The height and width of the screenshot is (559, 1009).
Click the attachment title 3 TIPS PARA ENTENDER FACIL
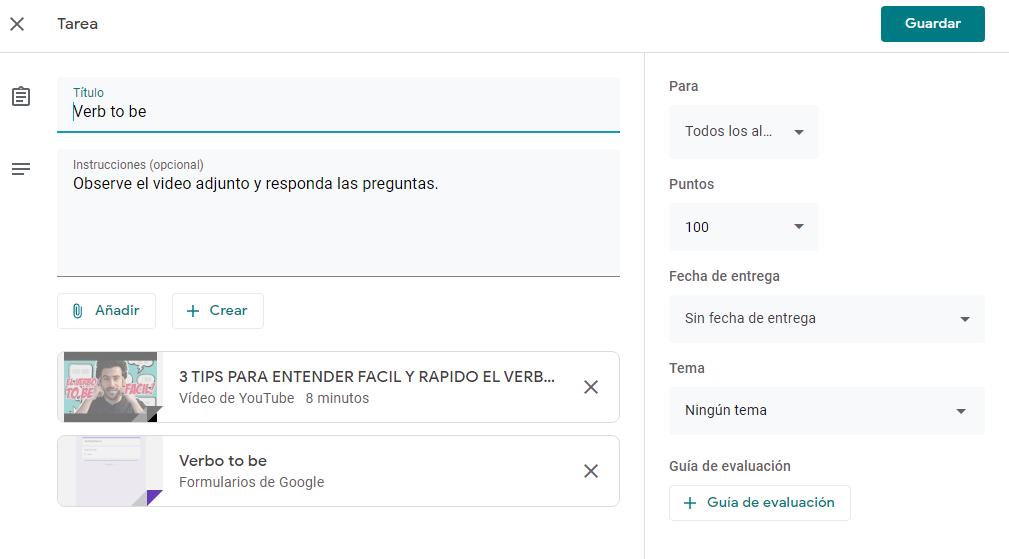click(x=367, y=376)
